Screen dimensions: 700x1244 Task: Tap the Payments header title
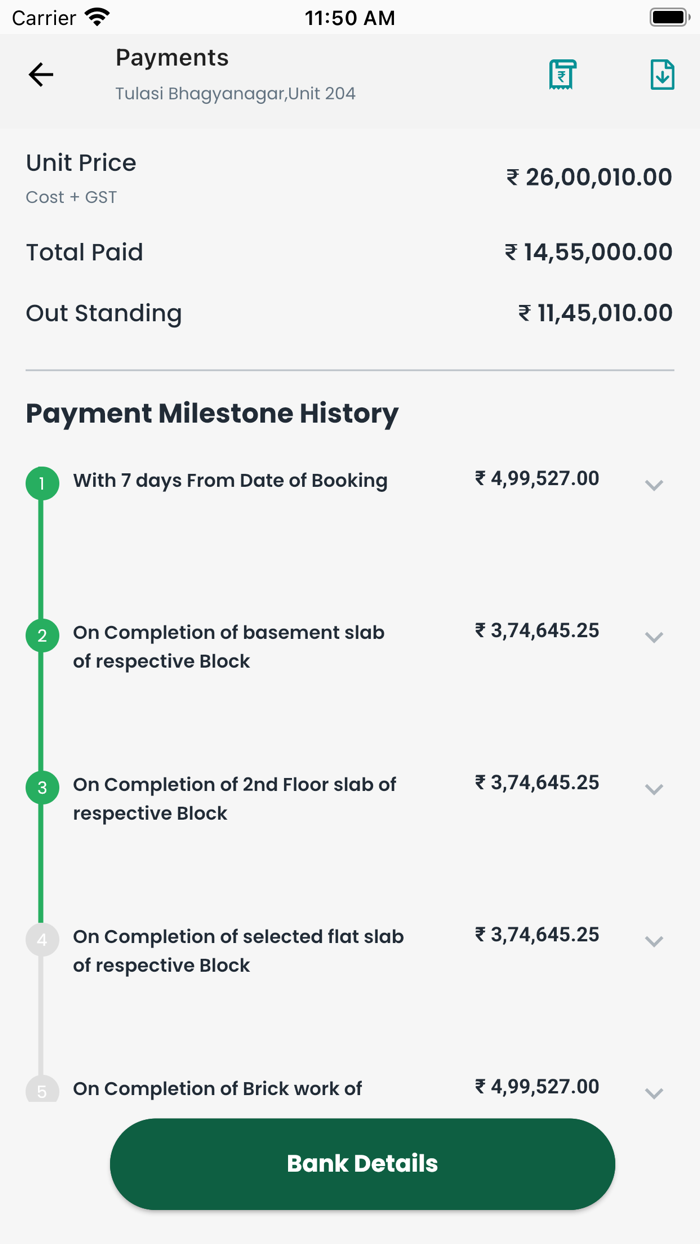[x=172, y=58]
